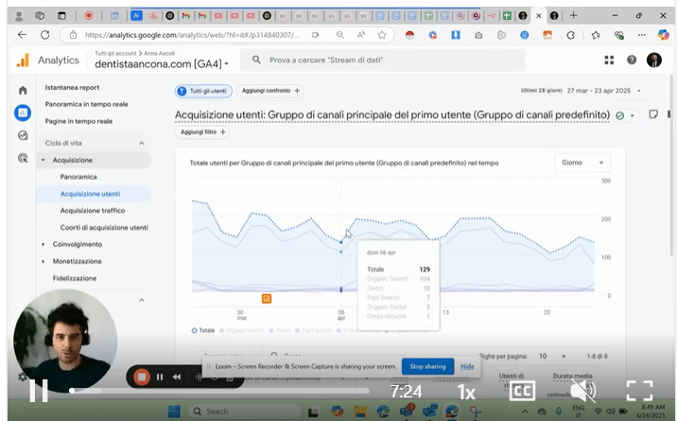Screen dimensions: 677x421
Task: Click the Google Analytics logo
Action: 23,60
